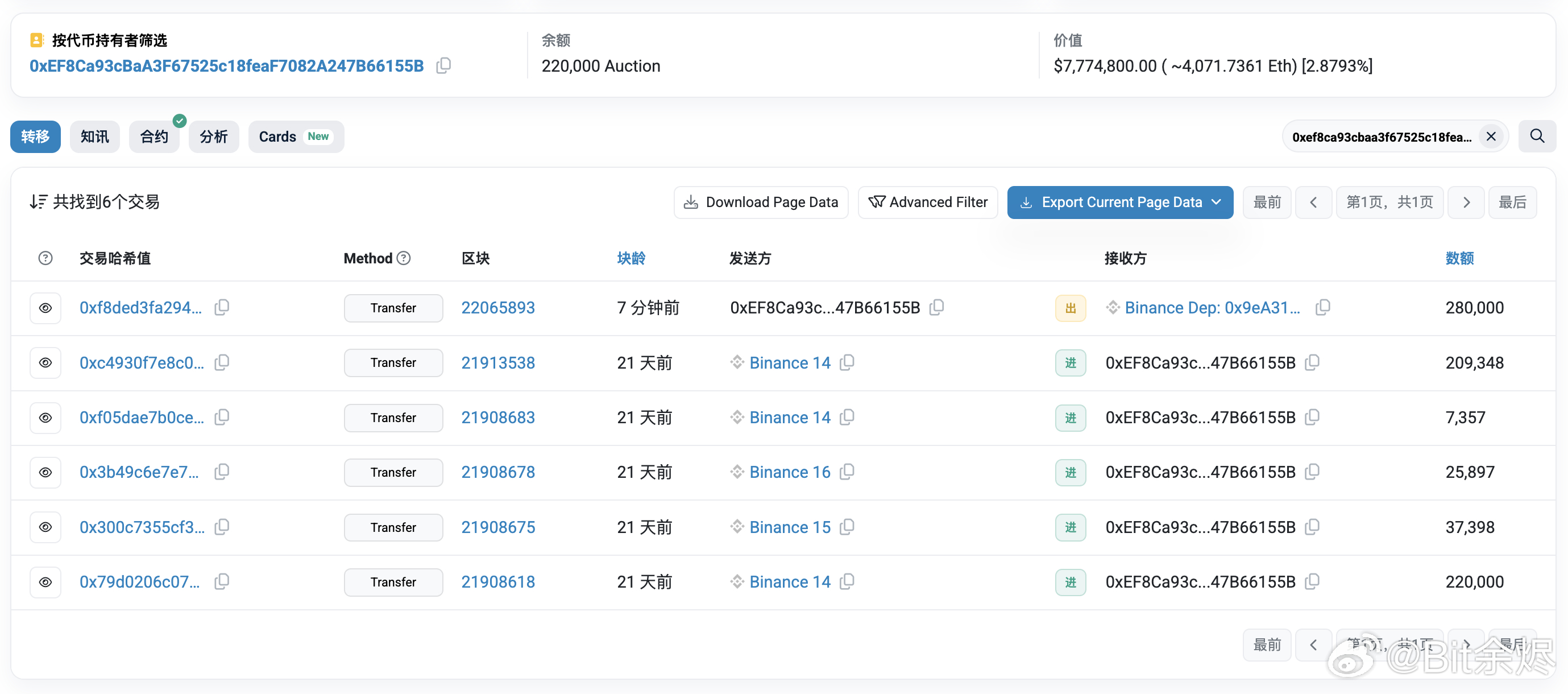Click the help icon beside Method
The width and height of the screenshot is (1568, 694).
(x=404, y=258)
